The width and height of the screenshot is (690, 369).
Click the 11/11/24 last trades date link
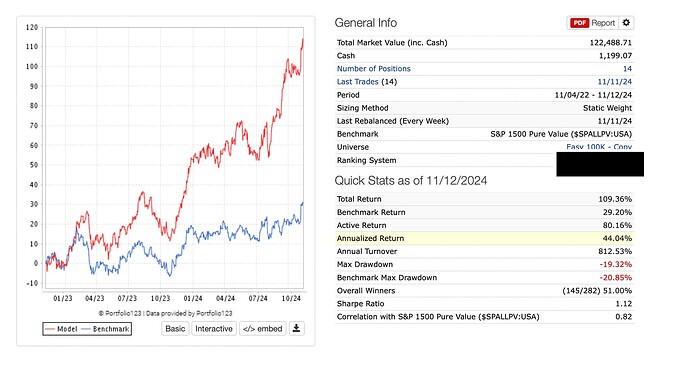coord(614,82)
